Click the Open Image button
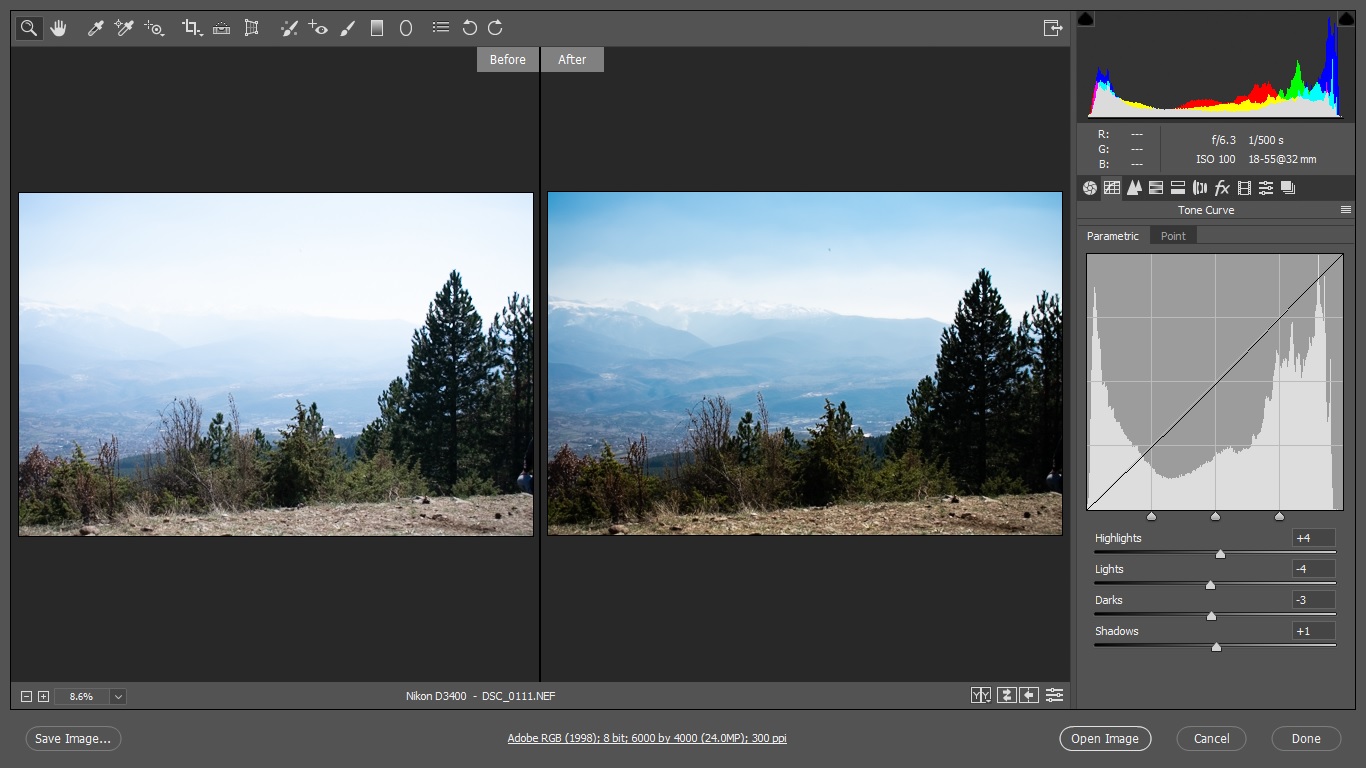 click(1105, 739)
